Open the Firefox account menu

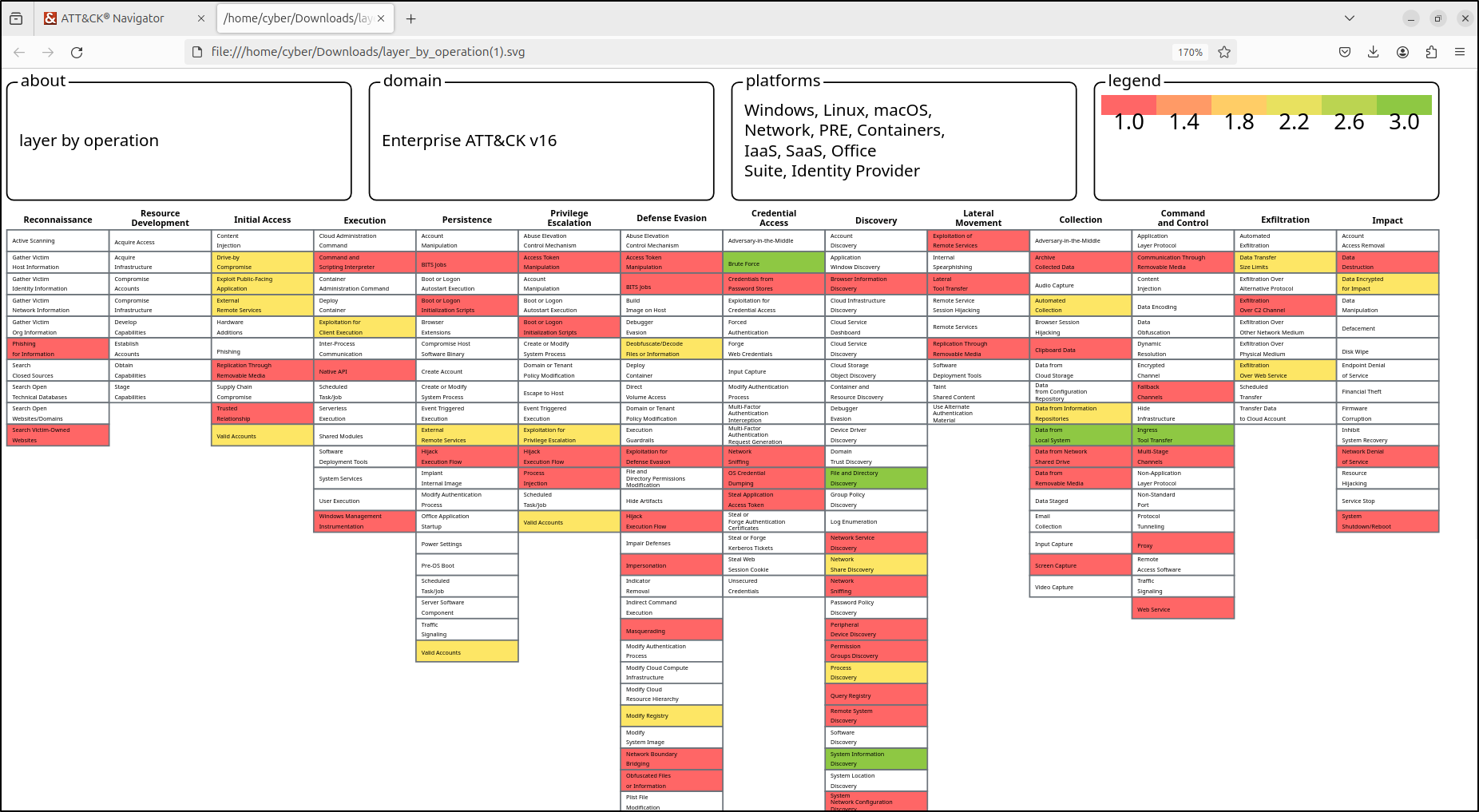(1402, 52)
